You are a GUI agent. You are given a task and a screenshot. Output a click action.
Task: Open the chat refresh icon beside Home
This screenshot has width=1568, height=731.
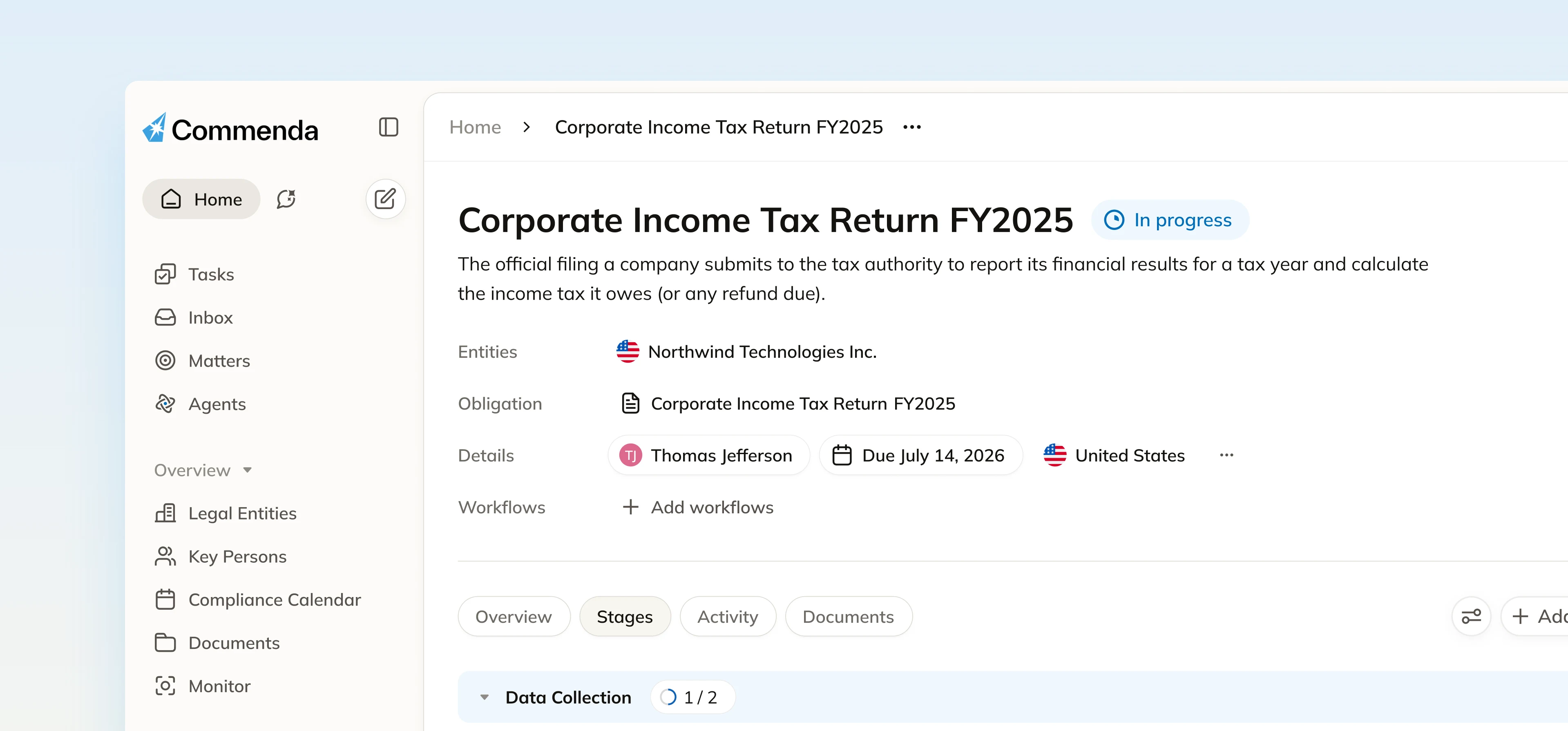point(286,199)
